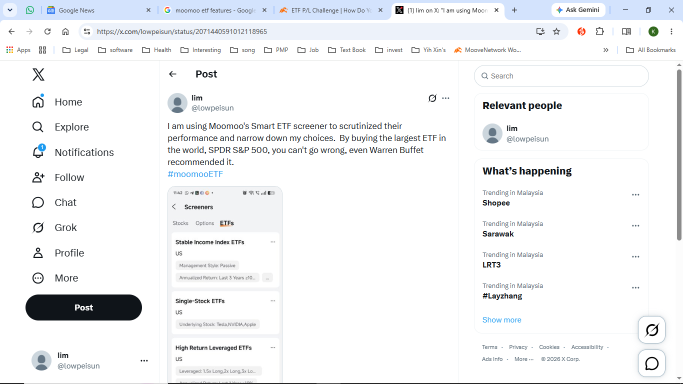Image resolution: width=683 pixels, height=384 pixels.
Task: Open lim's avatar on the post
Action: pos(177,103)
